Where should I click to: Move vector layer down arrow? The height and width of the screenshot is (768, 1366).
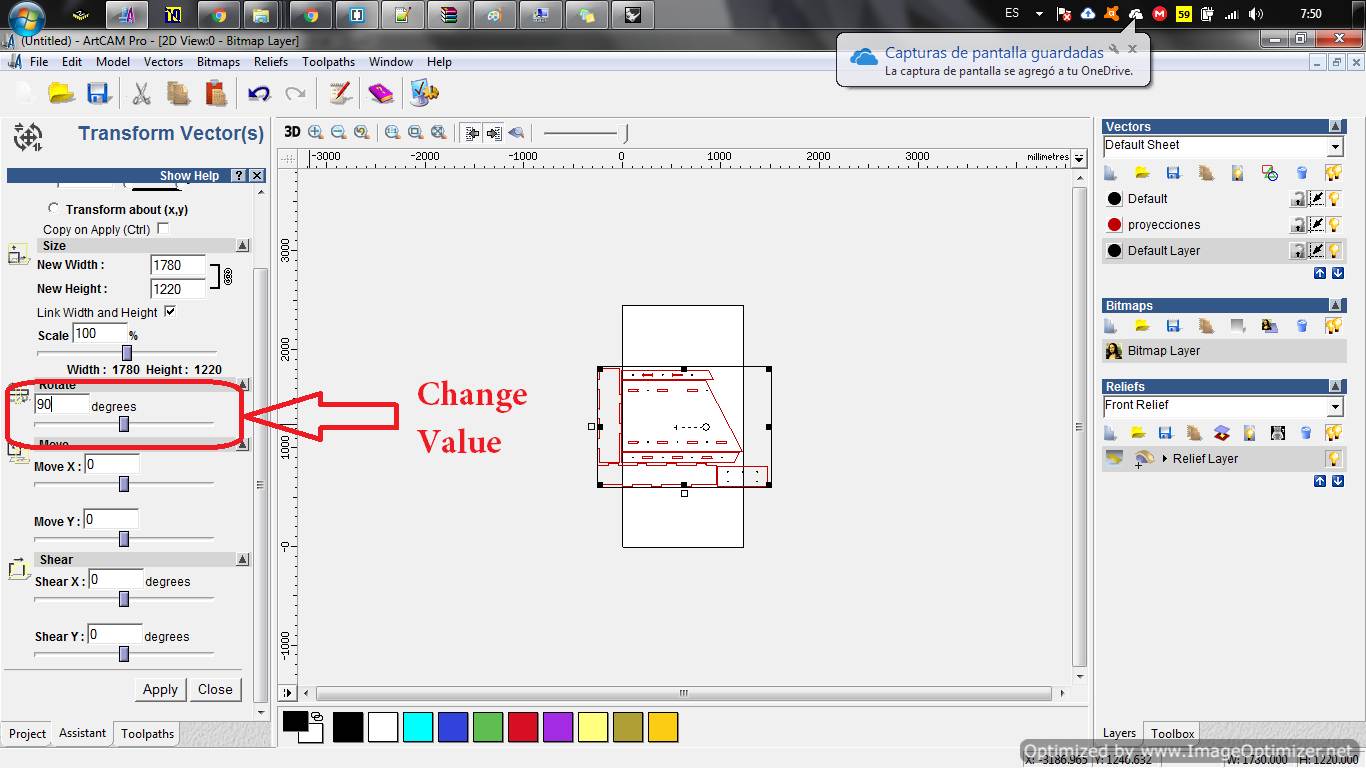tap(1338, 273)
